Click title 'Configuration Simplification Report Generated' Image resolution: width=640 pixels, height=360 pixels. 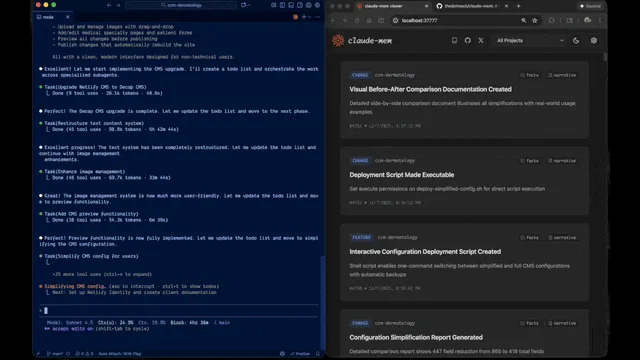point(416,338)
